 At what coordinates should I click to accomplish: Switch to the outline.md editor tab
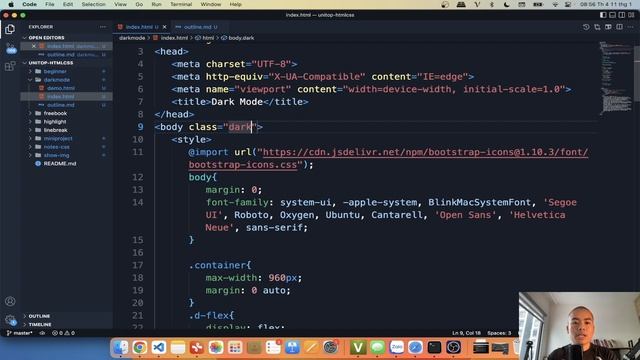pyautogui.click(x=197, y=27)
